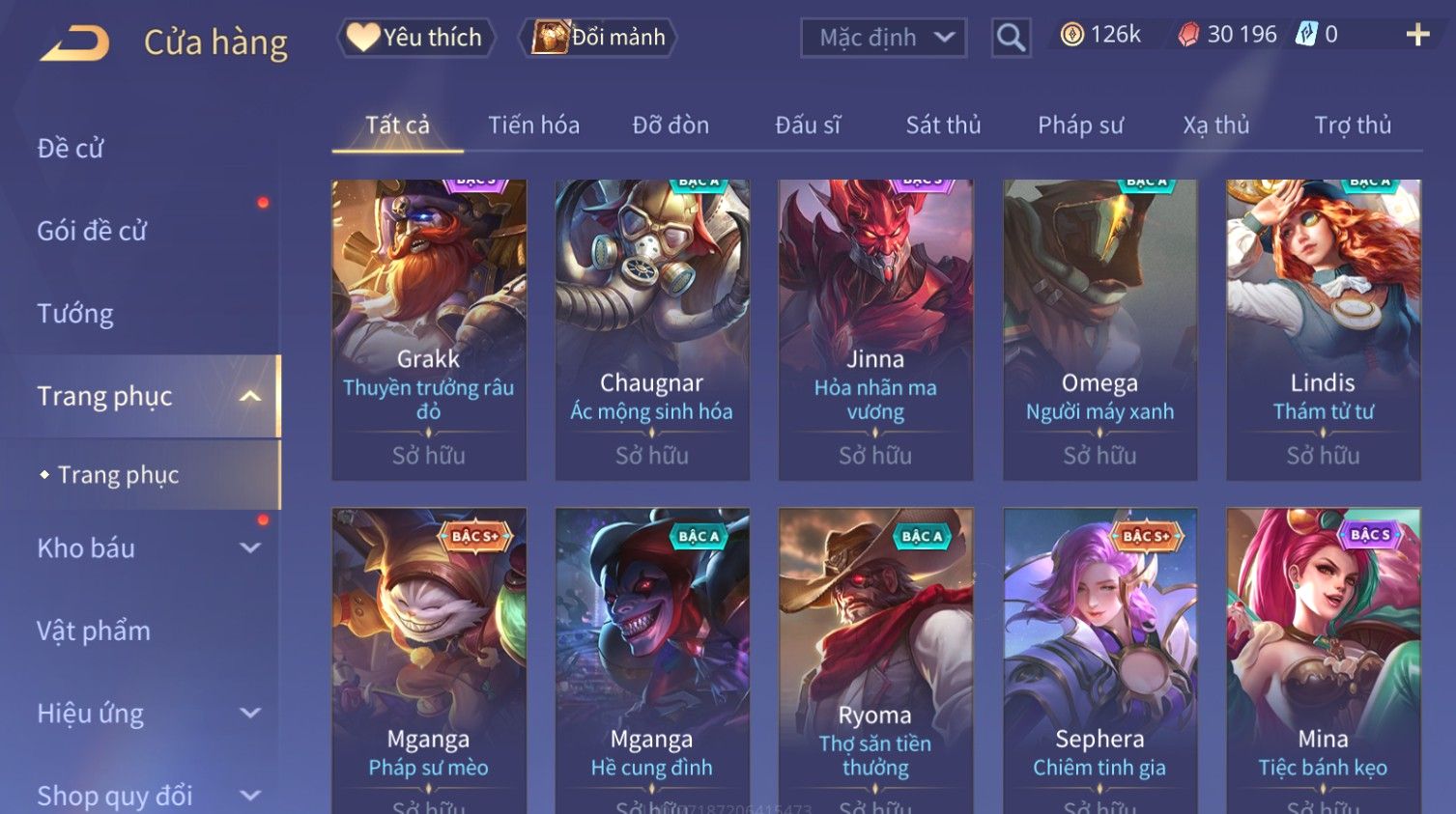1456x814 pixels.
Task: Open Sephera Chiêm tinh gia skin card
Action: click(1099, 660)
